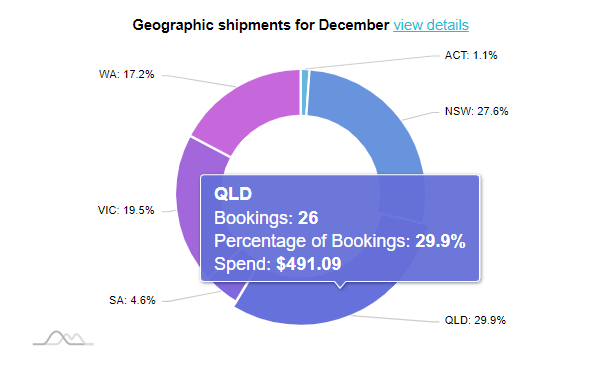Screen dimensions: 599x366
Task: Click the QLD heading in the tooltip
Action: tap(233, 194)
